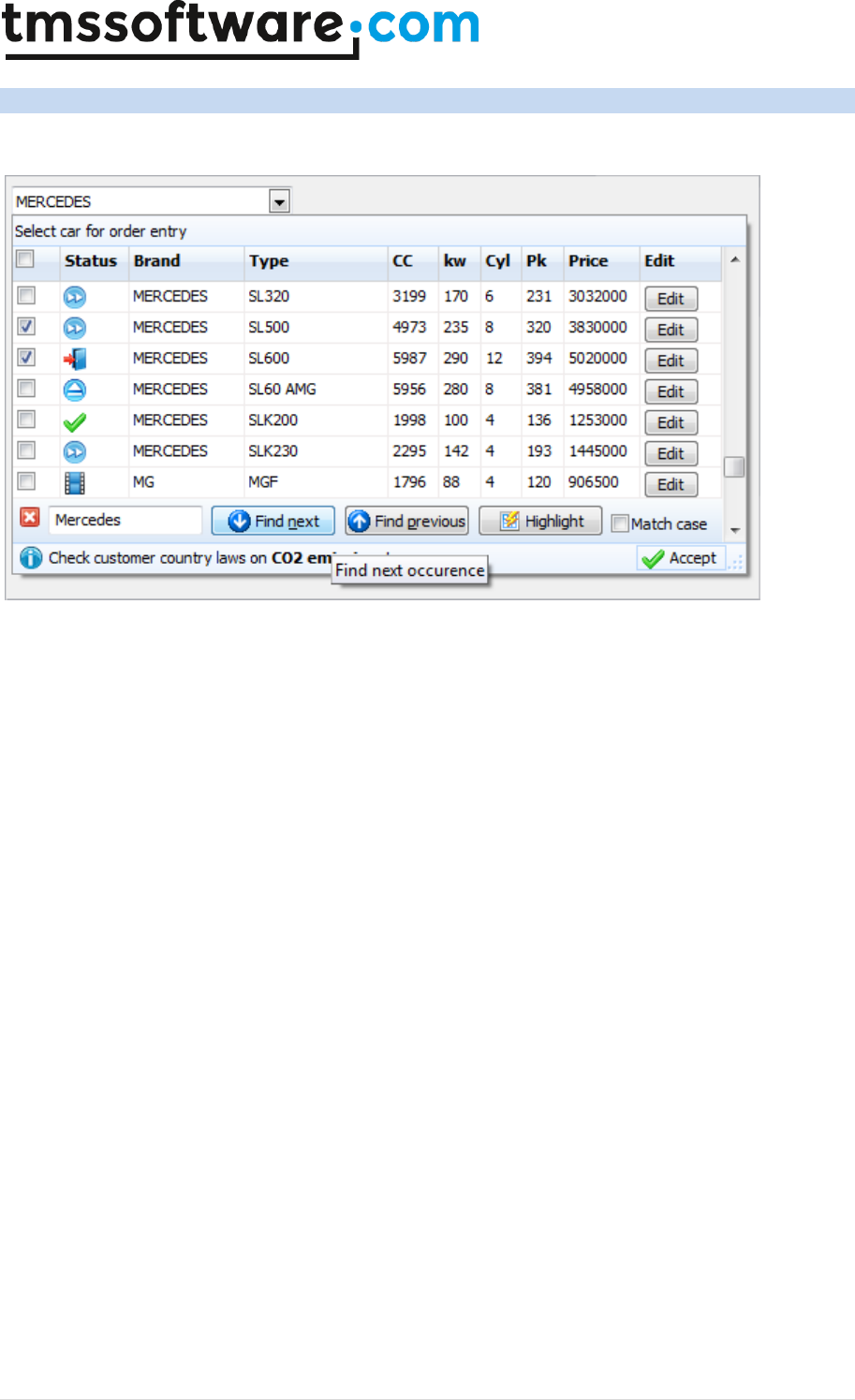Enable the Match case option

point(619,523)
